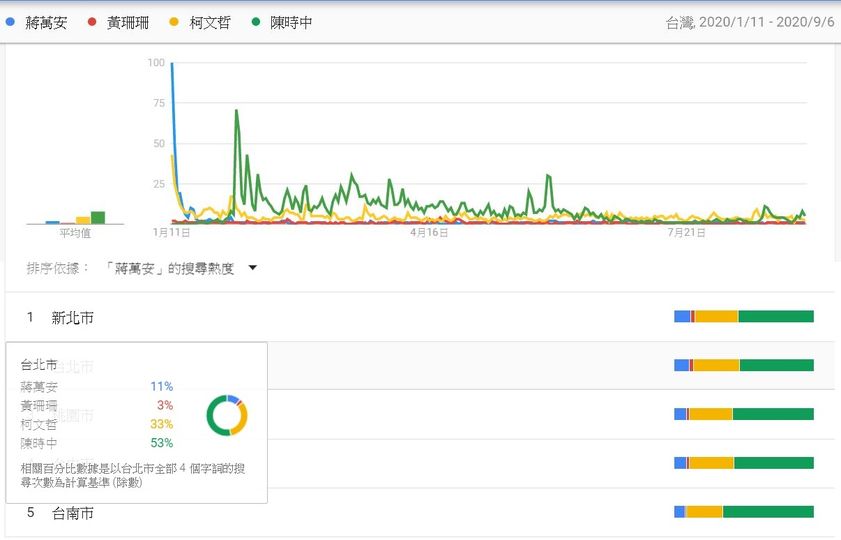Click the date range 2020/1/11 - 2020/9/6 text

click(767, 22)
